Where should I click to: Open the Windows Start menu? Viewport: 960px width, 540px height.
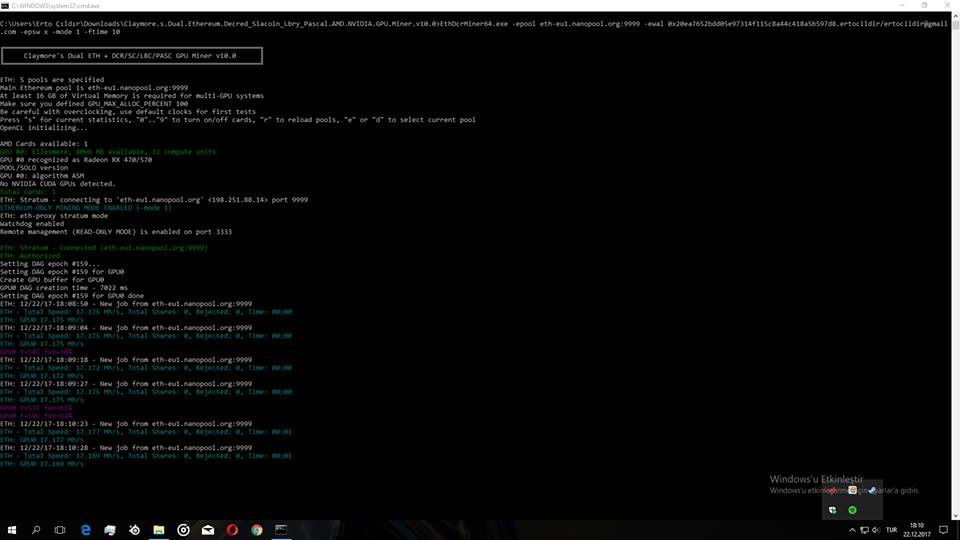coord(12,530)
